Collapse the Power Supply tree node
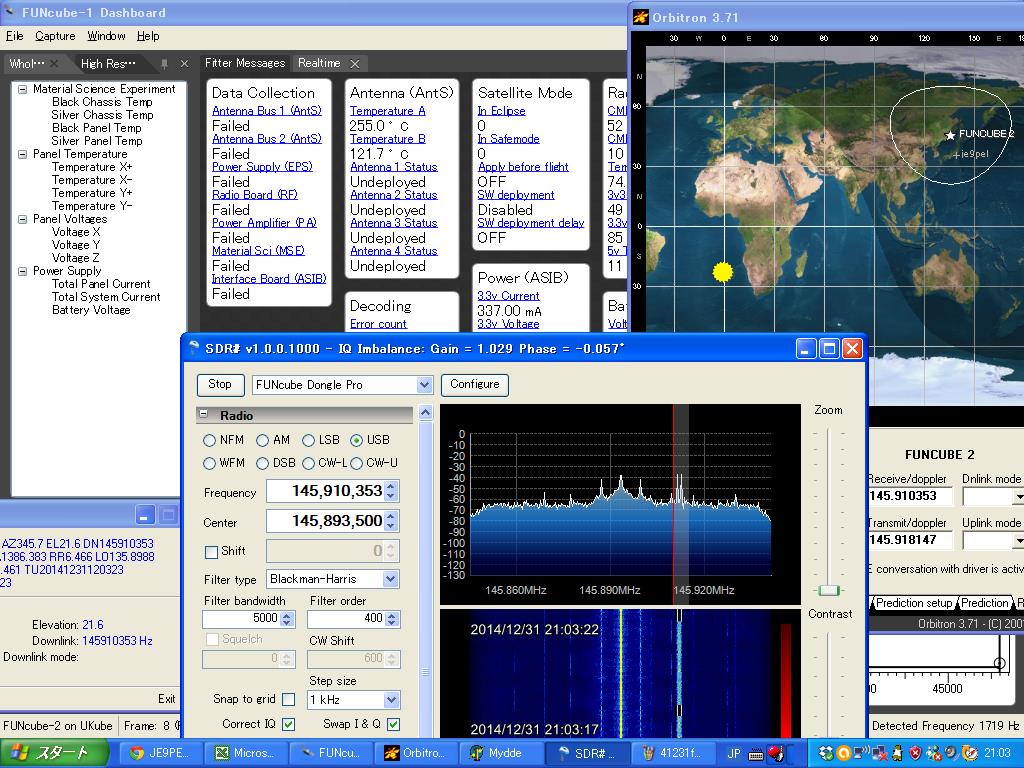Screen dimensions: 1024x768 click(23, 271)
